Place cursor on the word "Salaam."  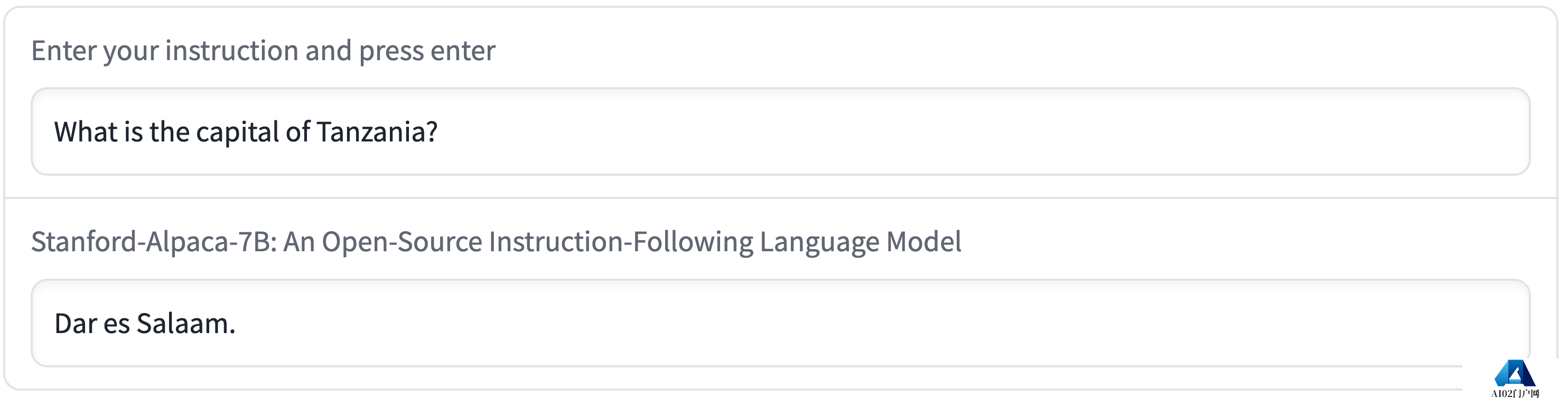click(185, 324)
